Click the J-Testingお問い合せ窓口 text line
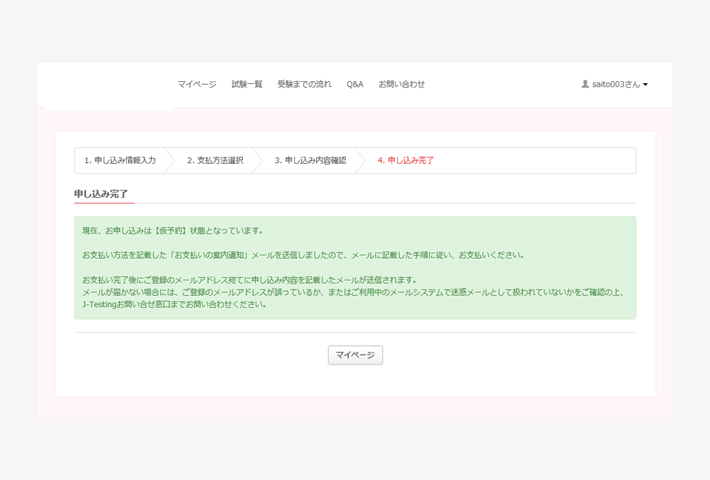The image size is (710, 480). (x=174, y=305)
